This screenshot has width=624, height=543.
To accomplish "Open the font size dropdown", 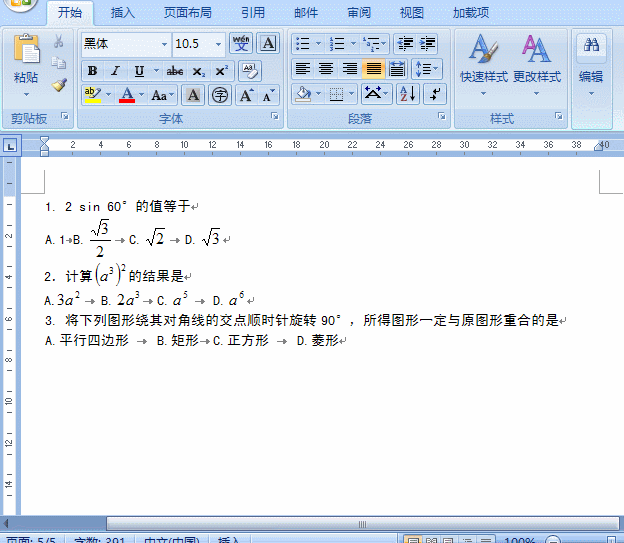I will click(x=218, y=44).
